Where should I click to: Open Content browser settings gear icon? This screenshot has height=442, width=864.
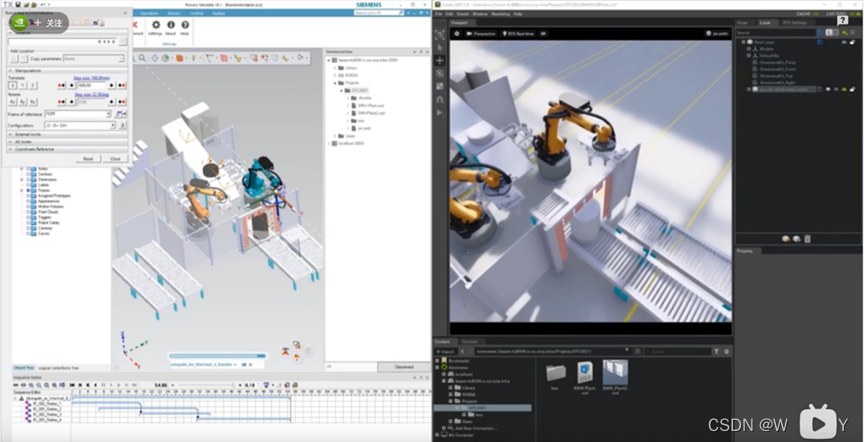click(726, 352)
